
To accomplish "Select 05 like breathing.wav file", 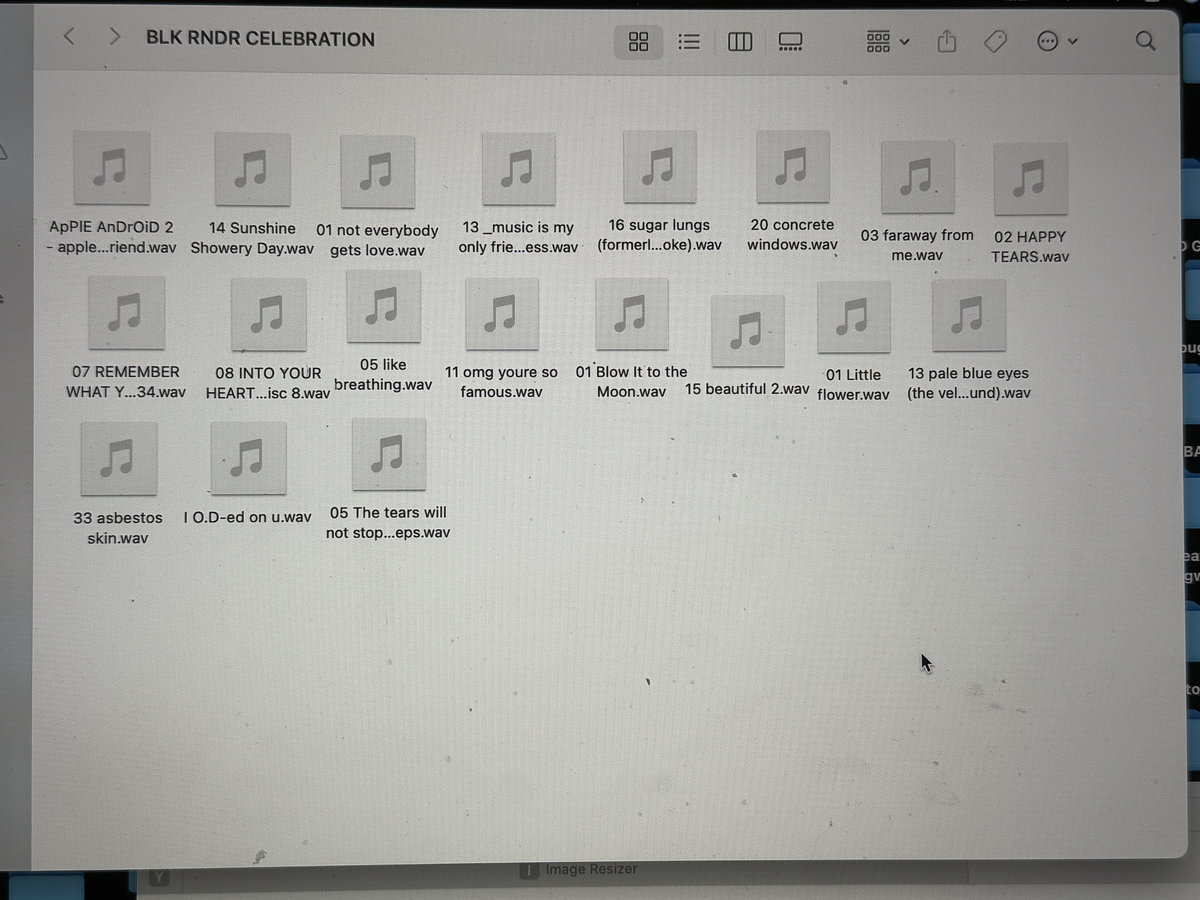I will pyautogui.click(x=383, y=307).
